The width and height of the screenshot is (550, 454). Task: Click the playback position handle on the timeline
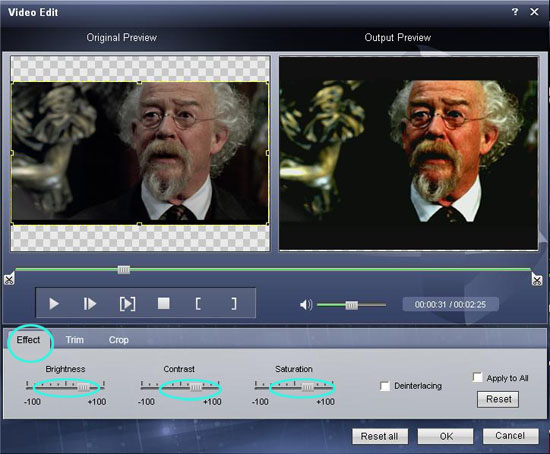coord(123,269)
